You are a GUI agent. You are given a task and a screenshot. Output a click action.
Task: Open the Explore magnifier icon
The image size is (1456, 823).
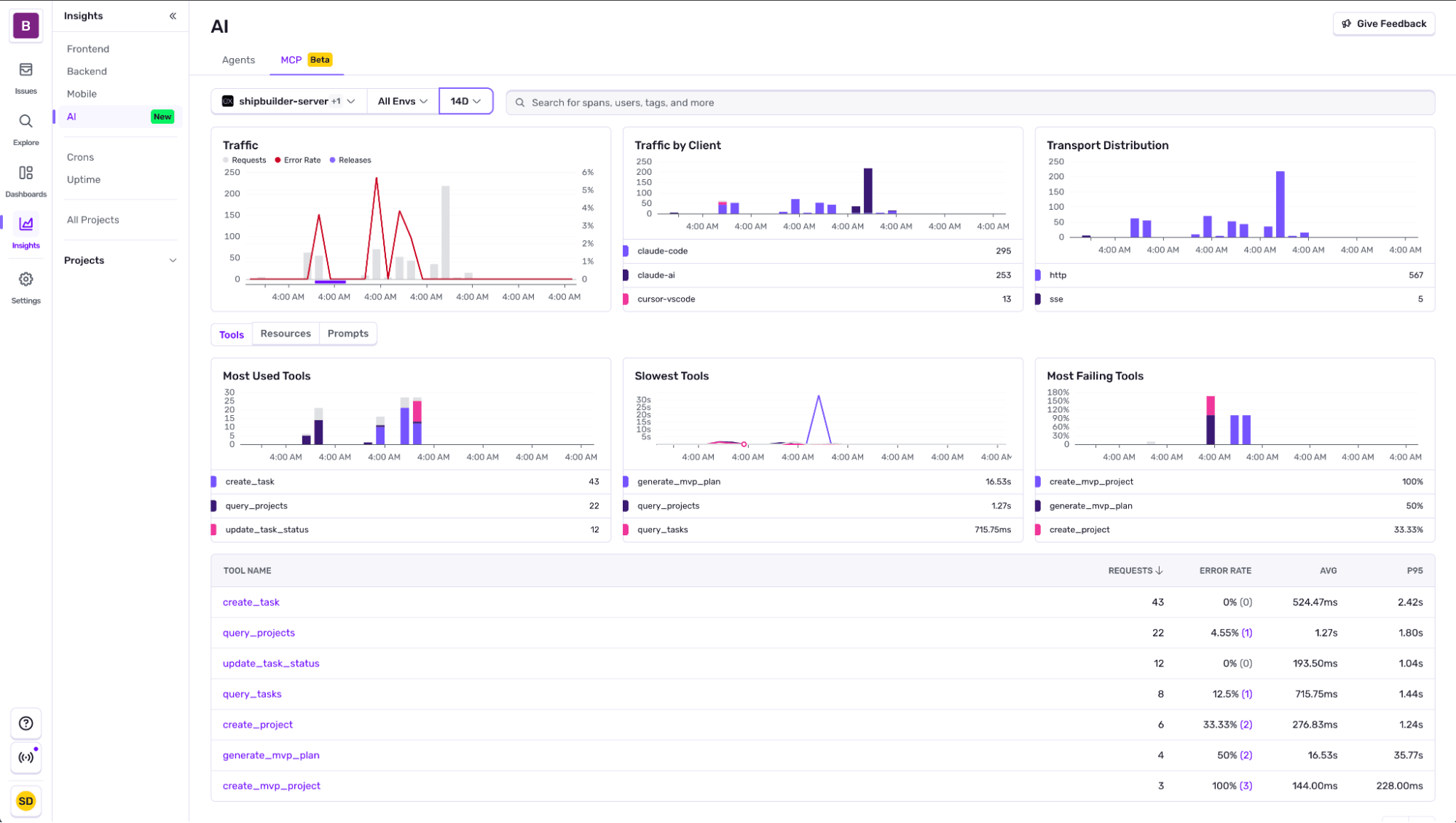pyautogui.click(x=25, y=122)
